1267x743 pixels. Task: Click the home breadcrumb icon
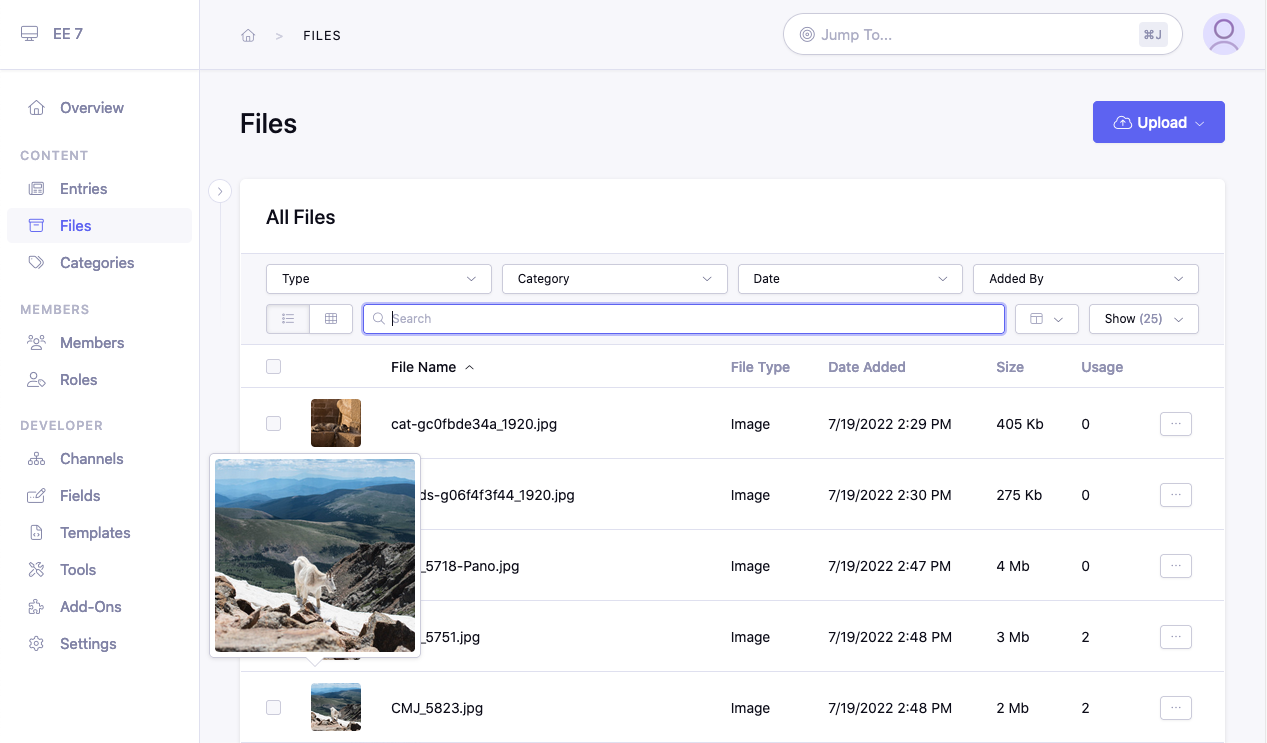point(248,36)
